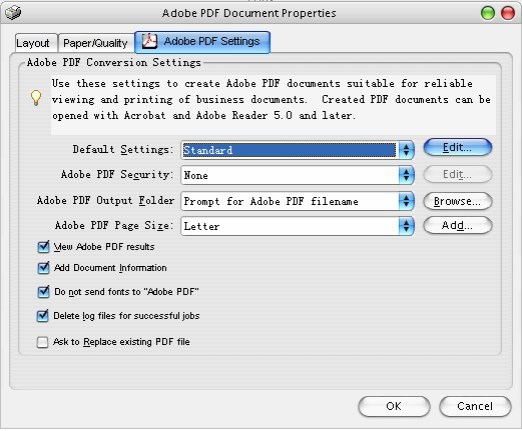522x431 pixels.
Task: Expand the Adobe PDF Security dropdown
Action: 406,175
